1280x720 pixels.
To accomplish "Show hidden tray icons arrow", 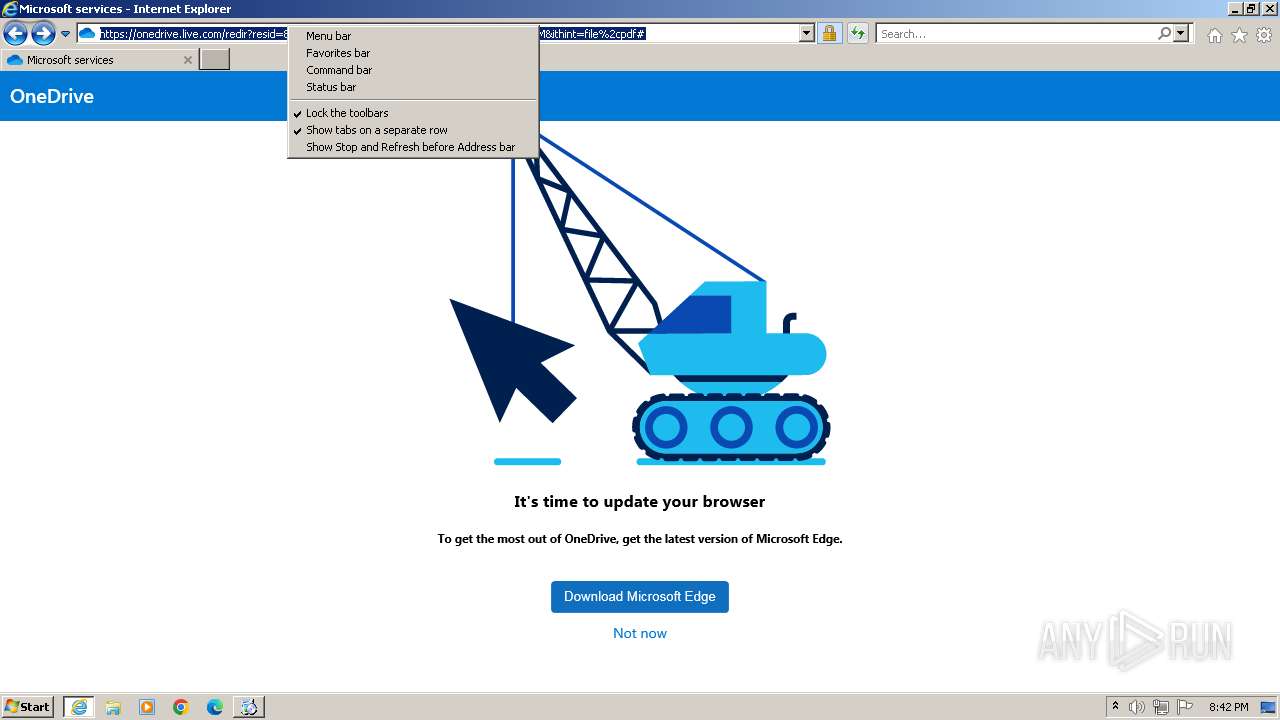I will [x=1115, y=707].
